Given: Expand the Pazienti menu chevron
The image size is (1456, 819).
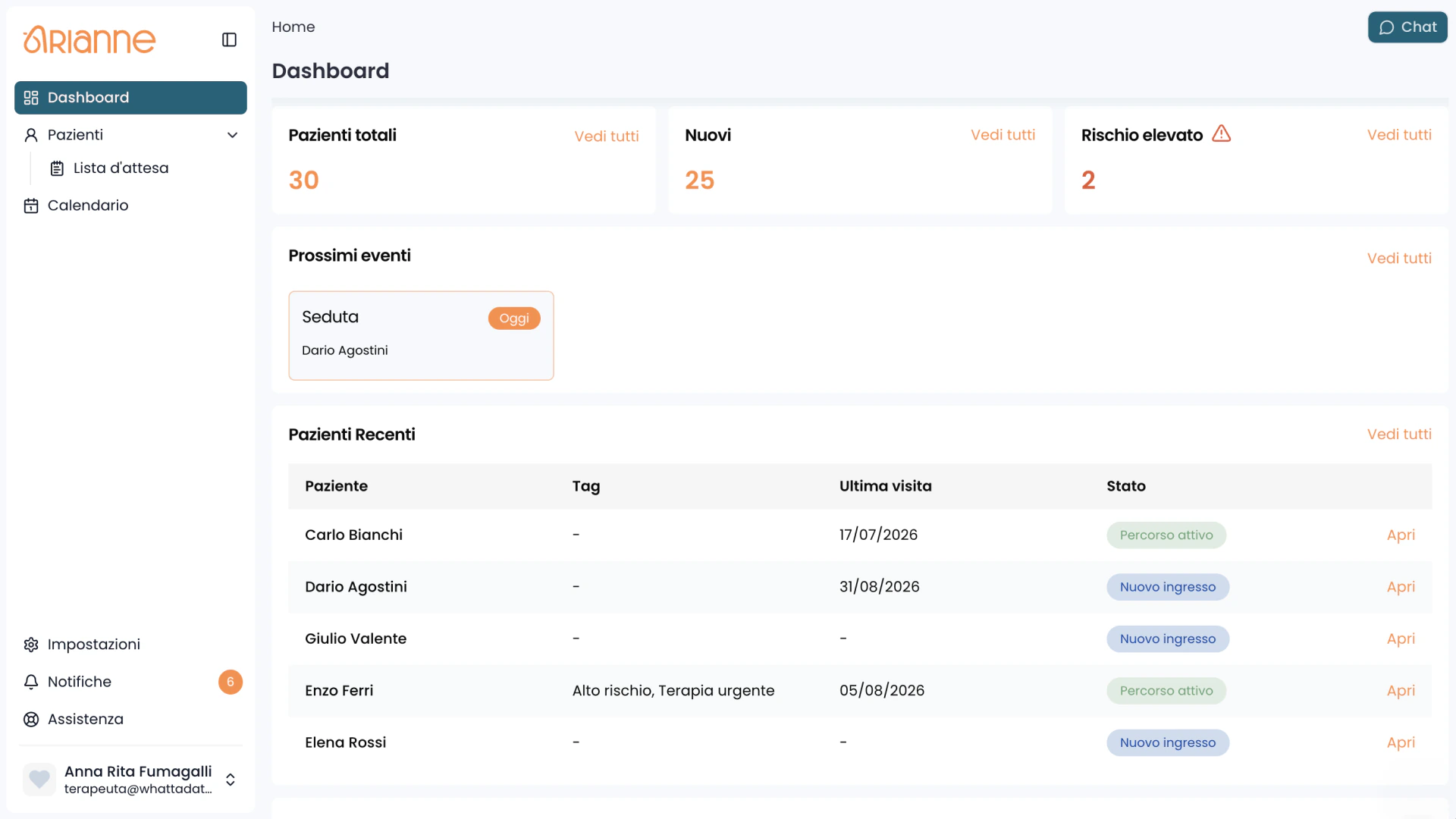Looking at the screenshot, I should 233,135.
